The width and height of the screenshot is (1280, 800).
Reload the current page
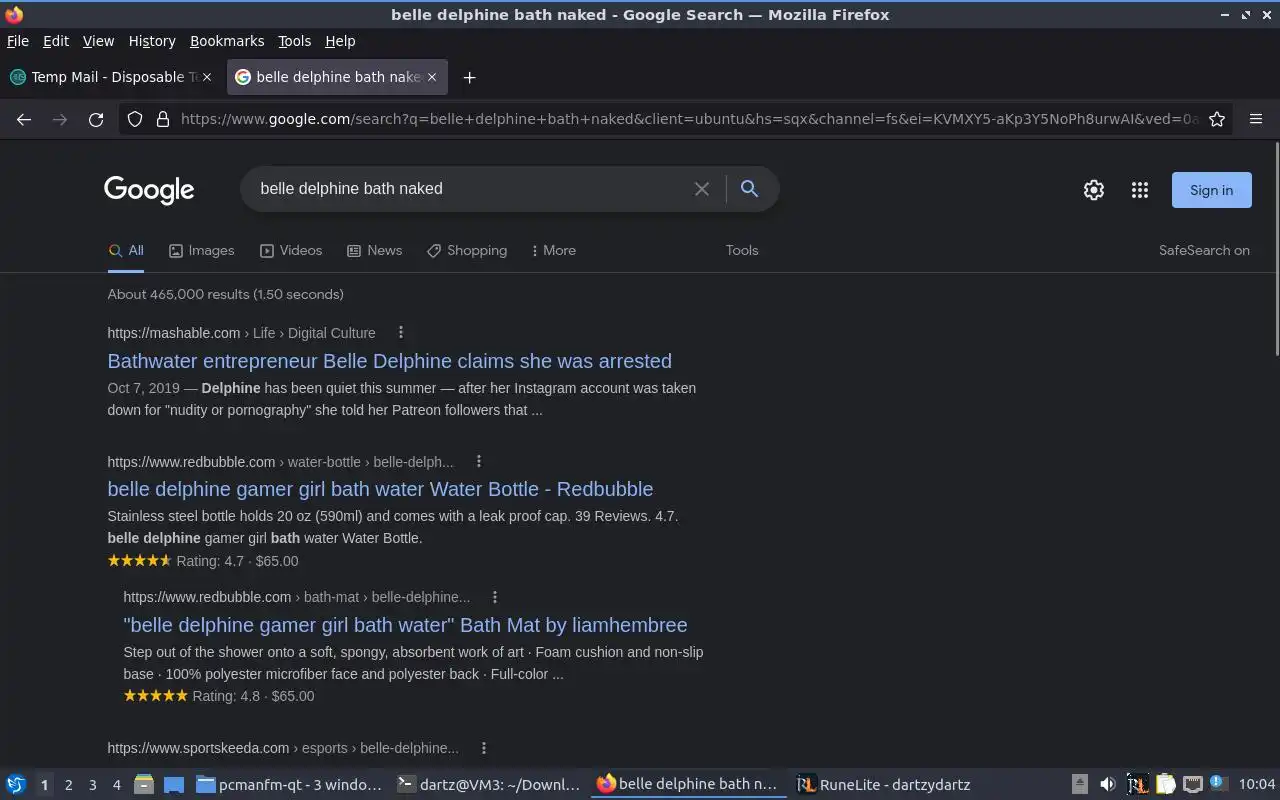coord(96,119)
